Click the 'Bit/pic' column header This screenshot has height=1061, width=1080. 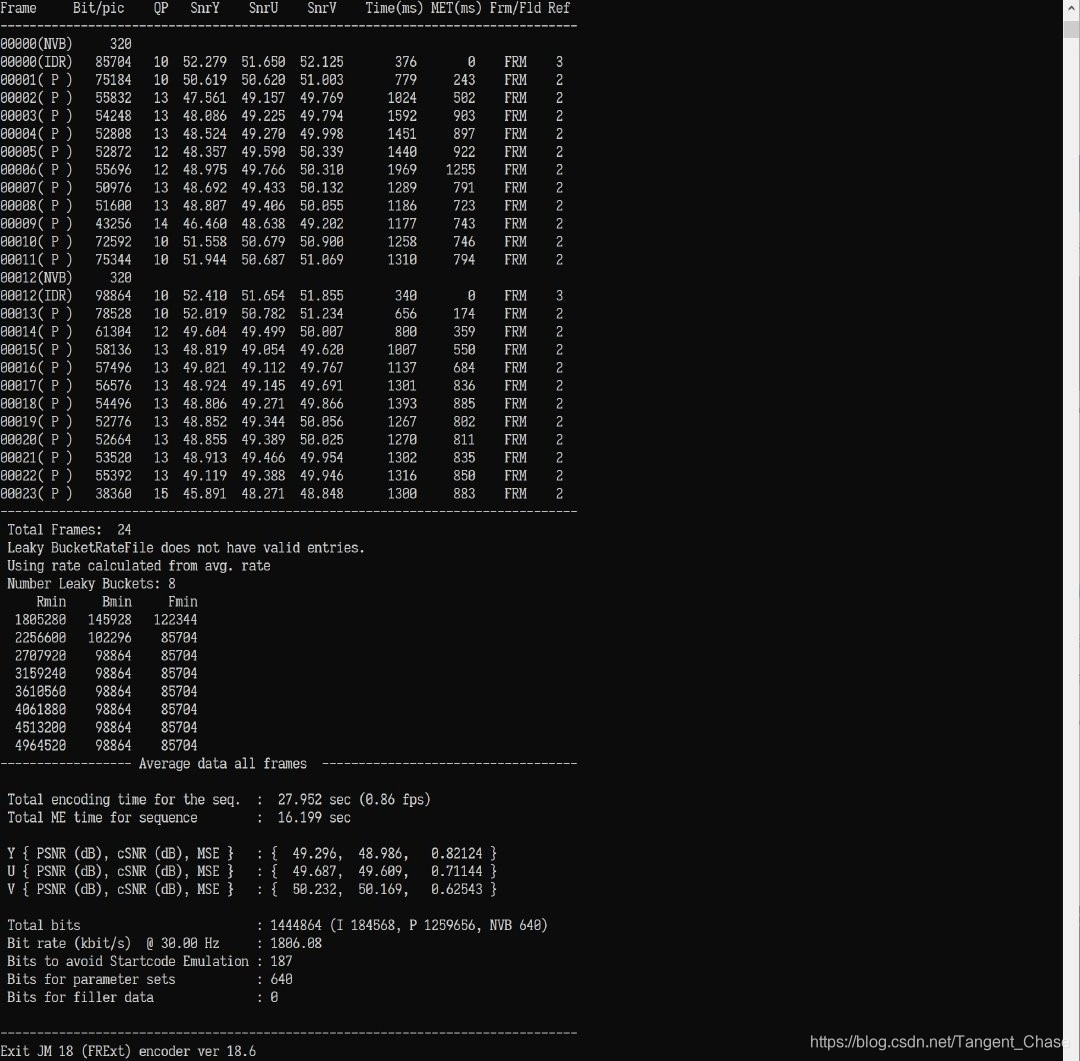[98, 8]
